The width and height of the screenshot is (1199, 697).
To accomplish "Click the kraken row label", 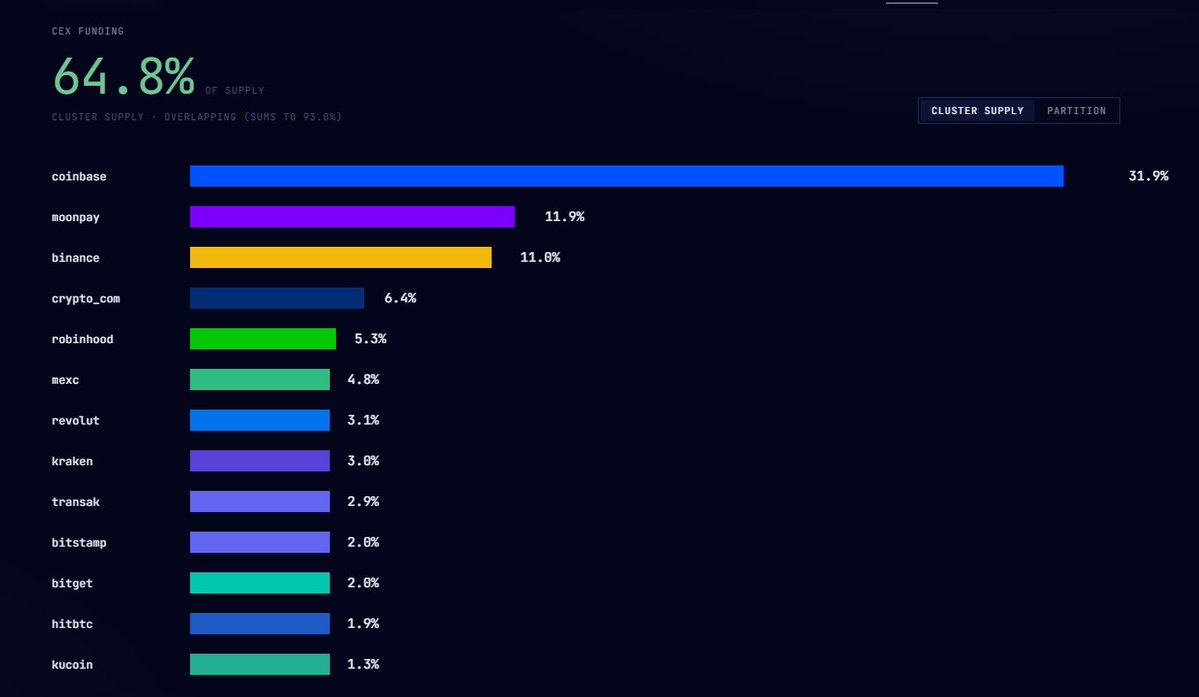I will click(72, 461).
